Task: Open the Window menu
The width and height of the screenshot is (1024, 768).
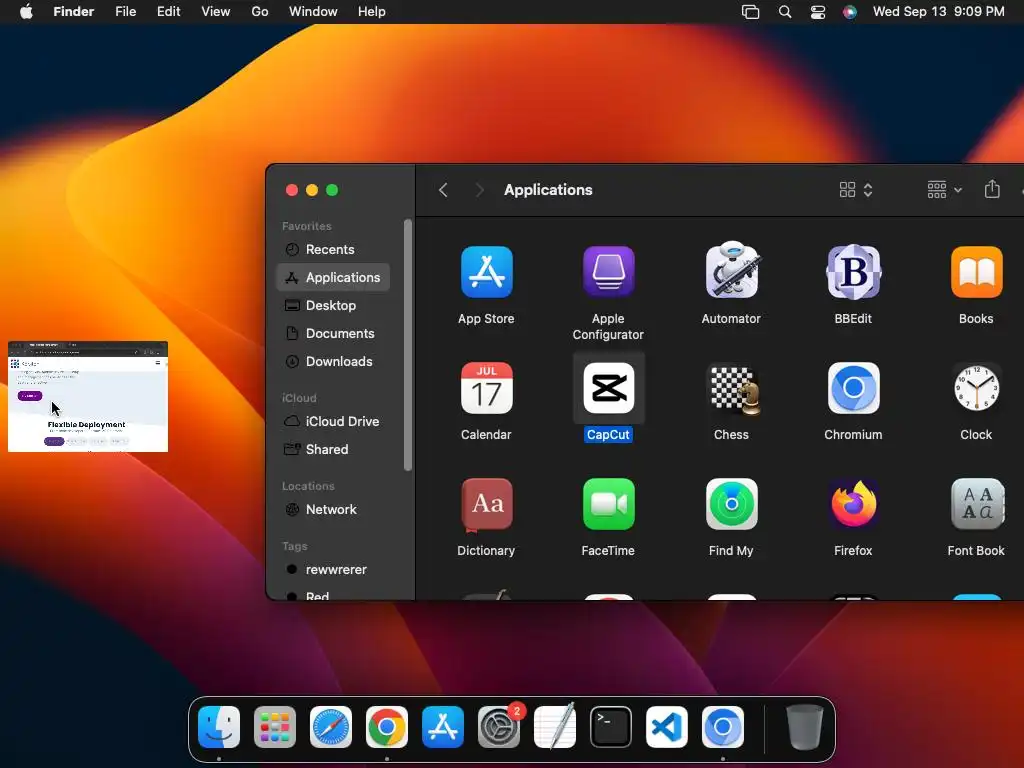Action: click(313, 12)
